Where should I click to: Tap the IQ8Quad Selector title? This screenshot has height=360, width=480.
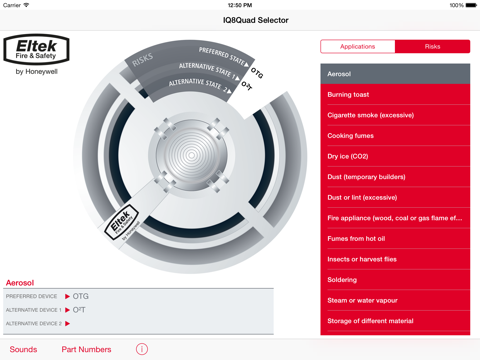click(256, 20)
